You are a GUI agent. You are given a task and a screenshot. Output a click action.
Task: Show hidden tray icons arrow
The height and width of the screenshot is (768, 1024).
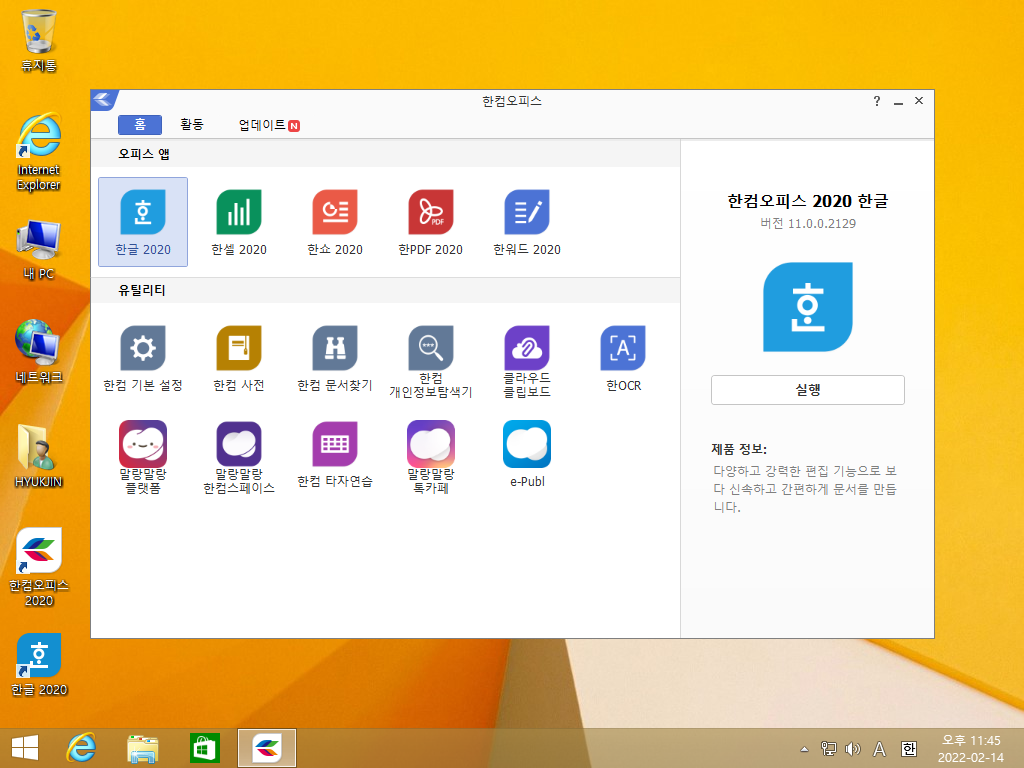pos(805,749)
